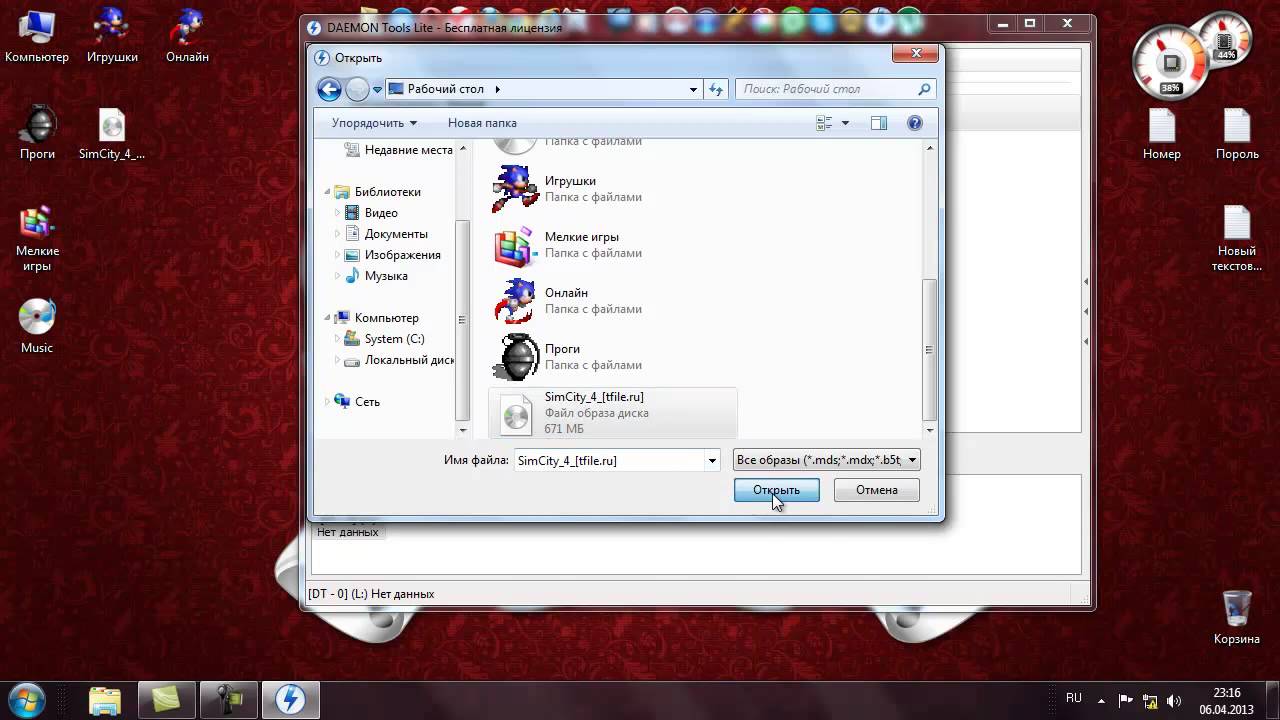The height and width of the screenshot is (720, 1280).
Task: Click the Онлайн desktop icon
Action: coord(187,38)
